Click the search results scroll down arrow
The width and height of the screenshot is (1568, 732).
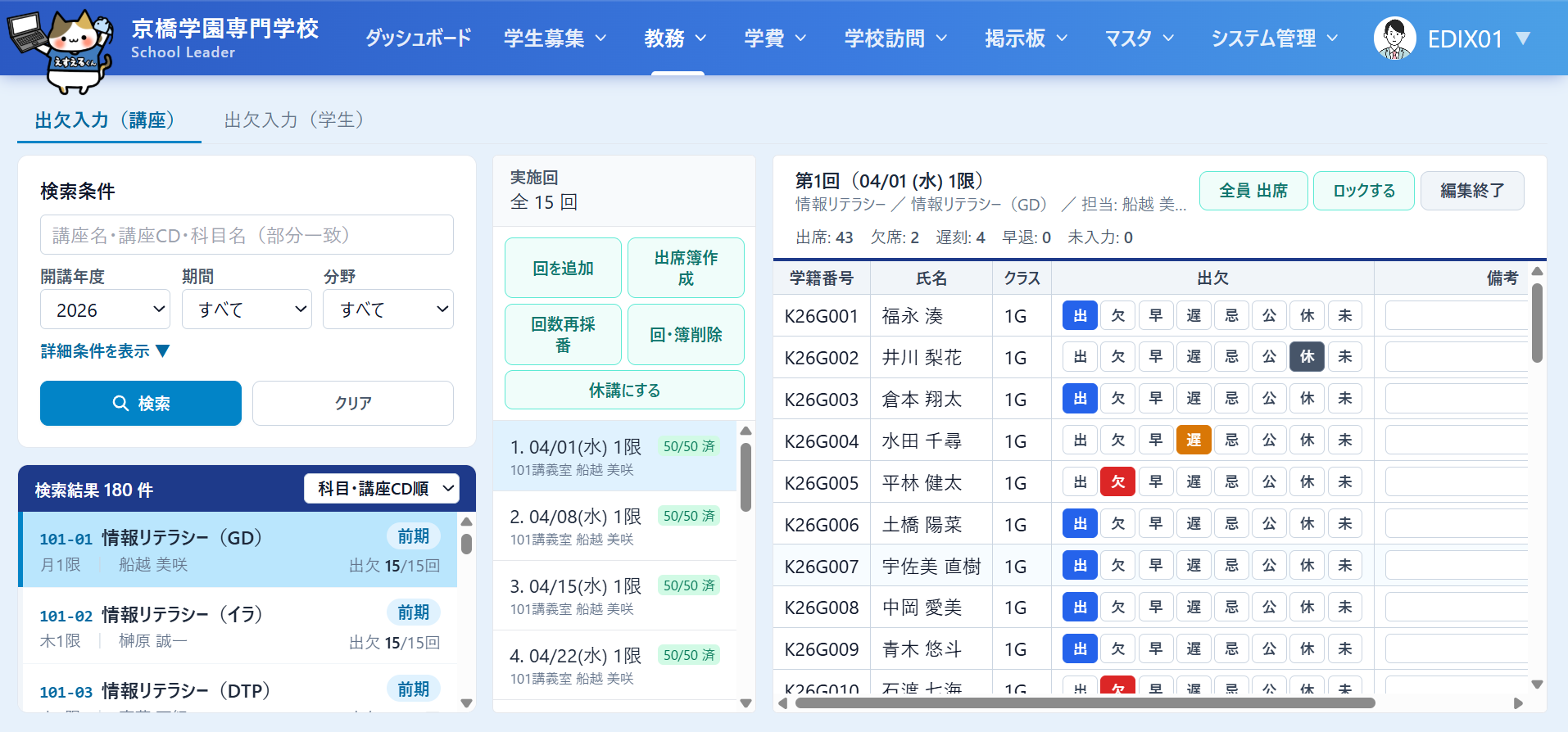[x=467, y=703]
